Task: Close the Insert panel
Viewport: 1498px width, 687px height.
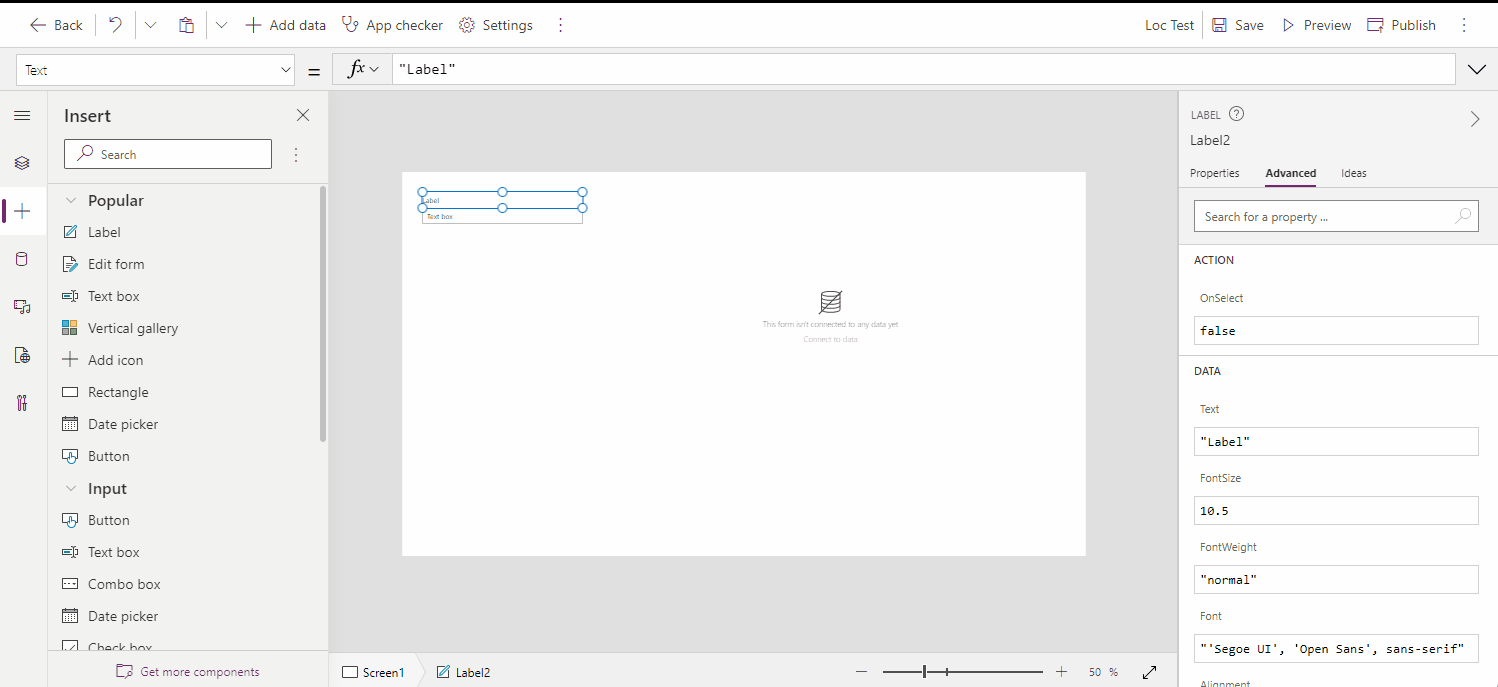Action: (303, 116)
